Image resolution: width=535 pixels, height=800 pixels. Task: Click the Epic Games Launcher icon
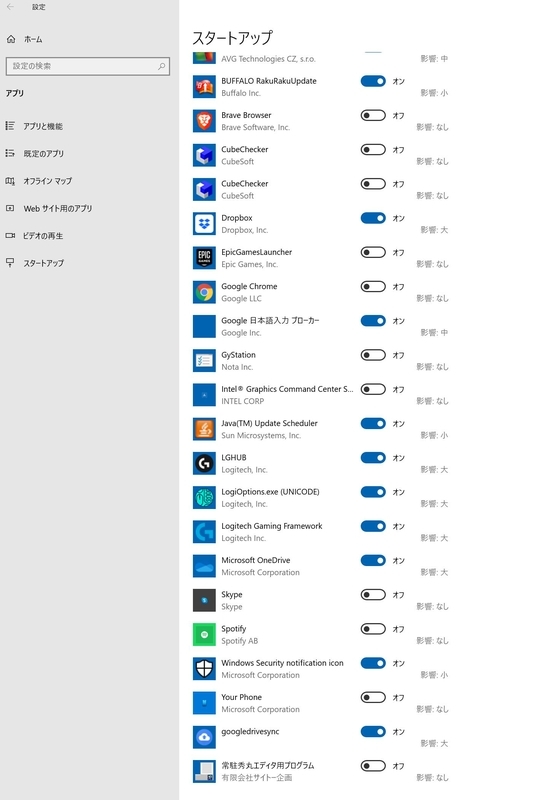204,258
